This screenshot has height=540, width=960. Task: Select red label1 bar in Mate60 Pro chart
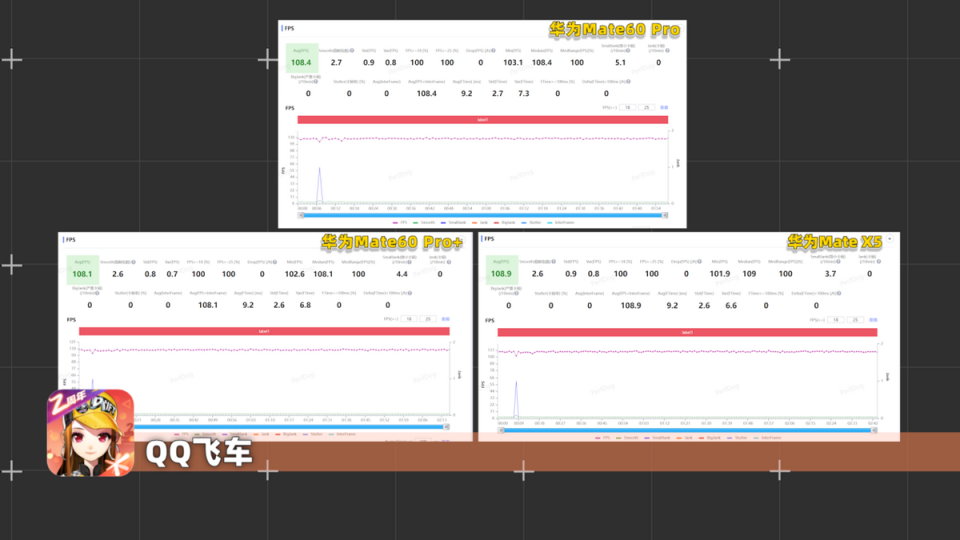(x=482, y=120)
